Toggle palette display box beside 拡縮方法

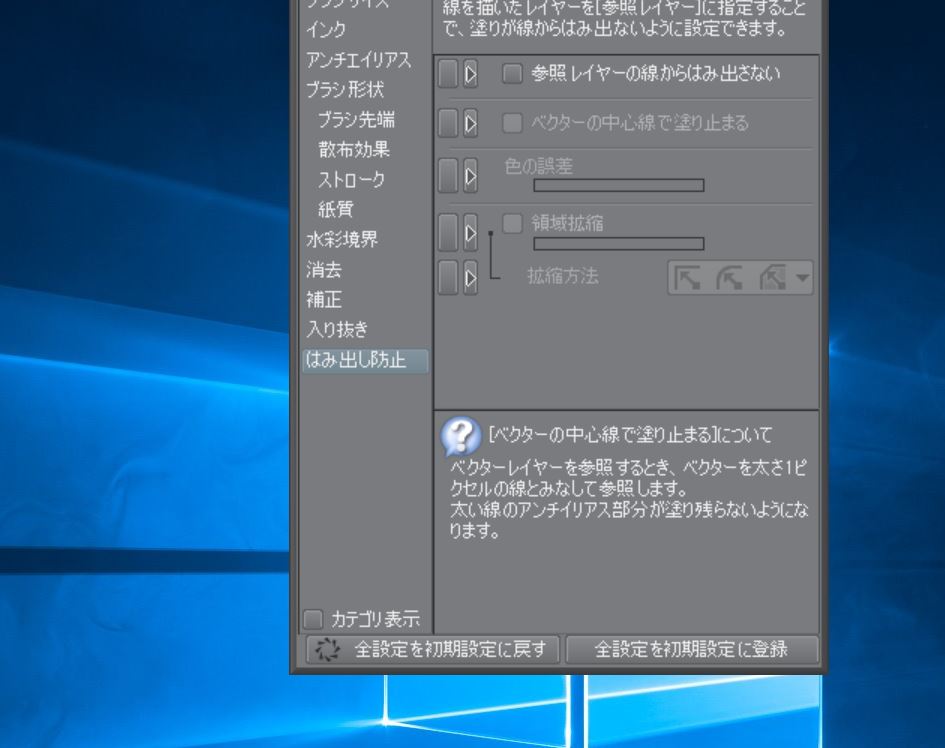pyautogui.click(x=448, y=277)
